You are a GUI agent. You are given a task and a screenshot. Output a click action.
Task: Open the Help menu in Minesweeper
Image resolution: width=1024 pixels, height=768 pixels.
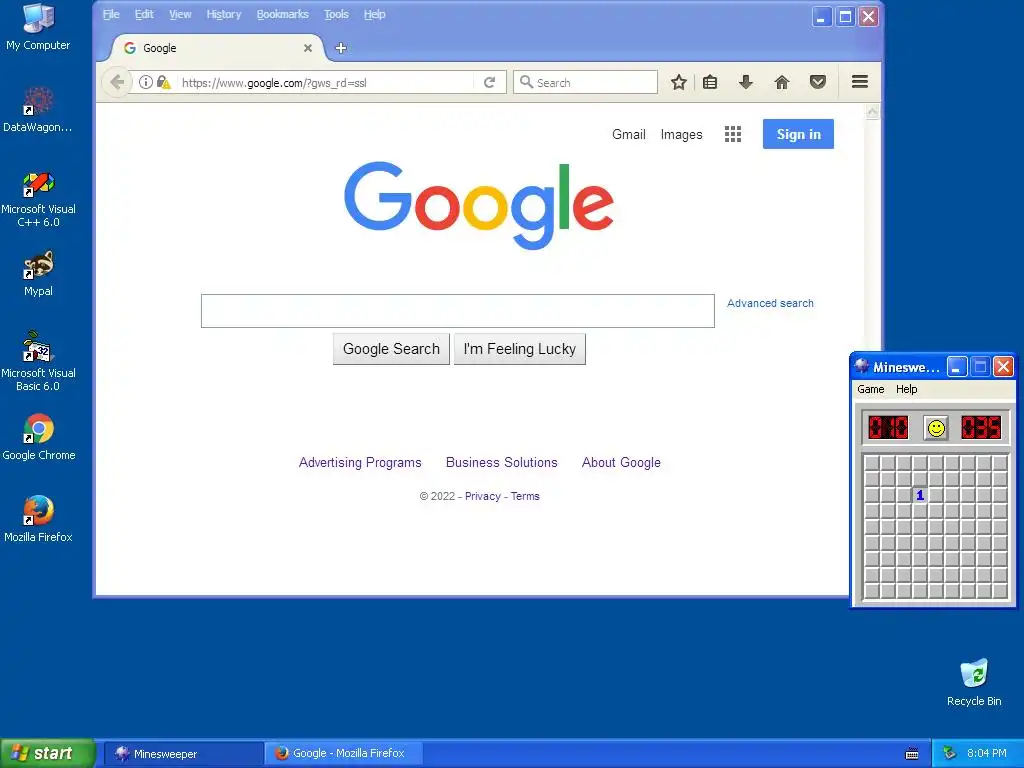pos(906,389)
